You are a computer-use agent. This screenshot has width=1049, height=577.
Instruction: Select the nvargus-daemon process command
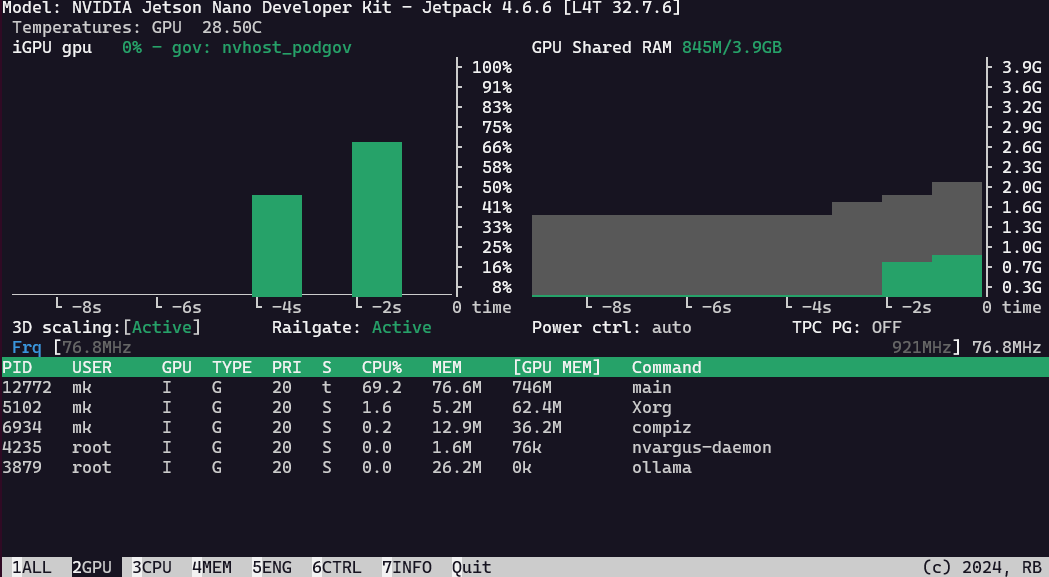pyautogui.click(x=701, y=448)
